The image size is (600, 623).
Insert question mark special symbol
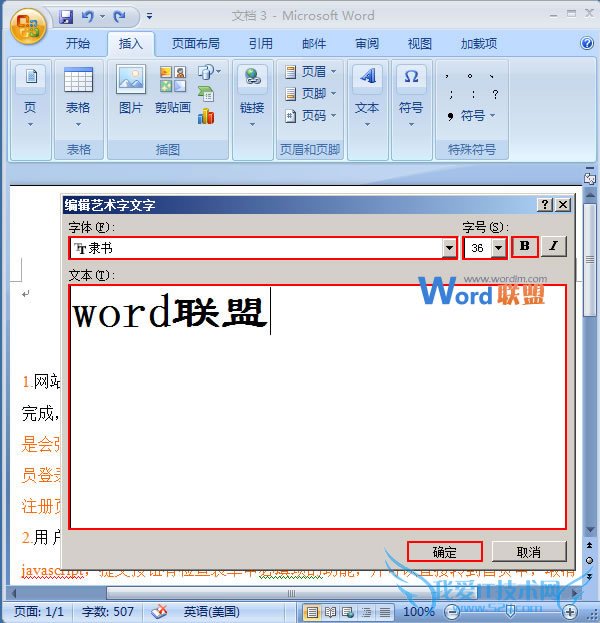click(x=495, y=95)
